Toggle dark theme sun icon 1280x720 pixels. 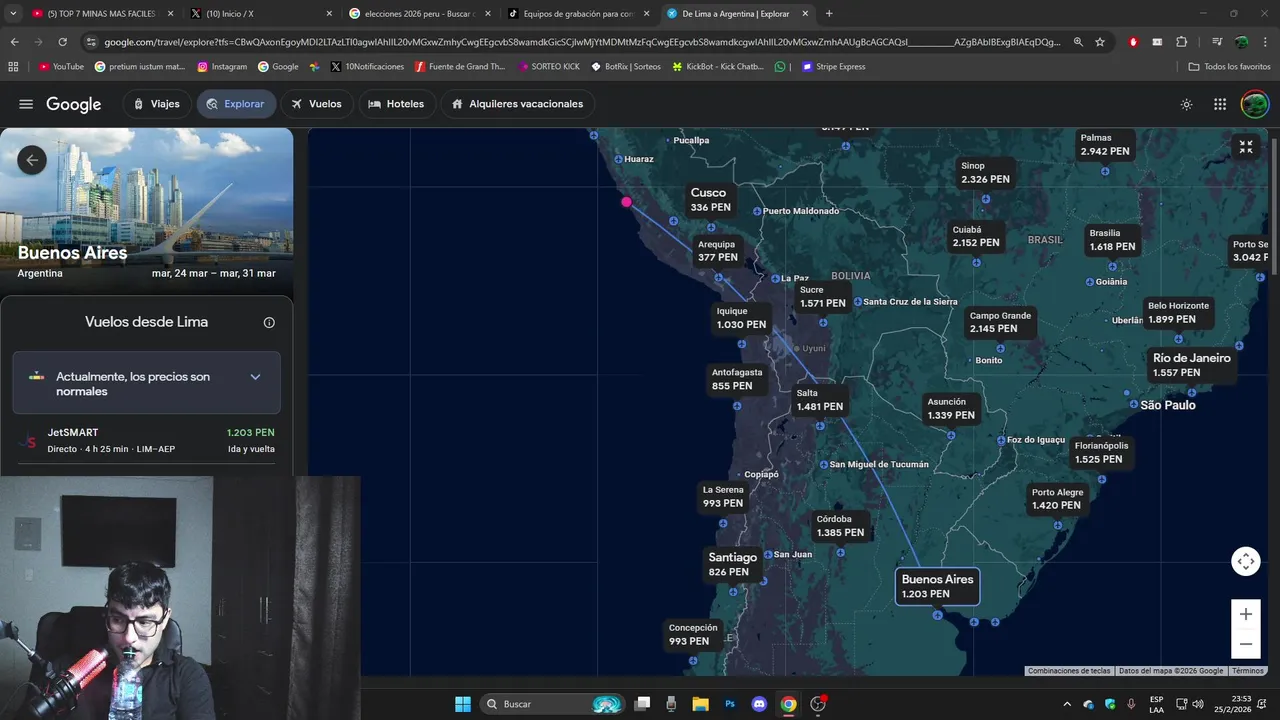tap(1186, 104)
